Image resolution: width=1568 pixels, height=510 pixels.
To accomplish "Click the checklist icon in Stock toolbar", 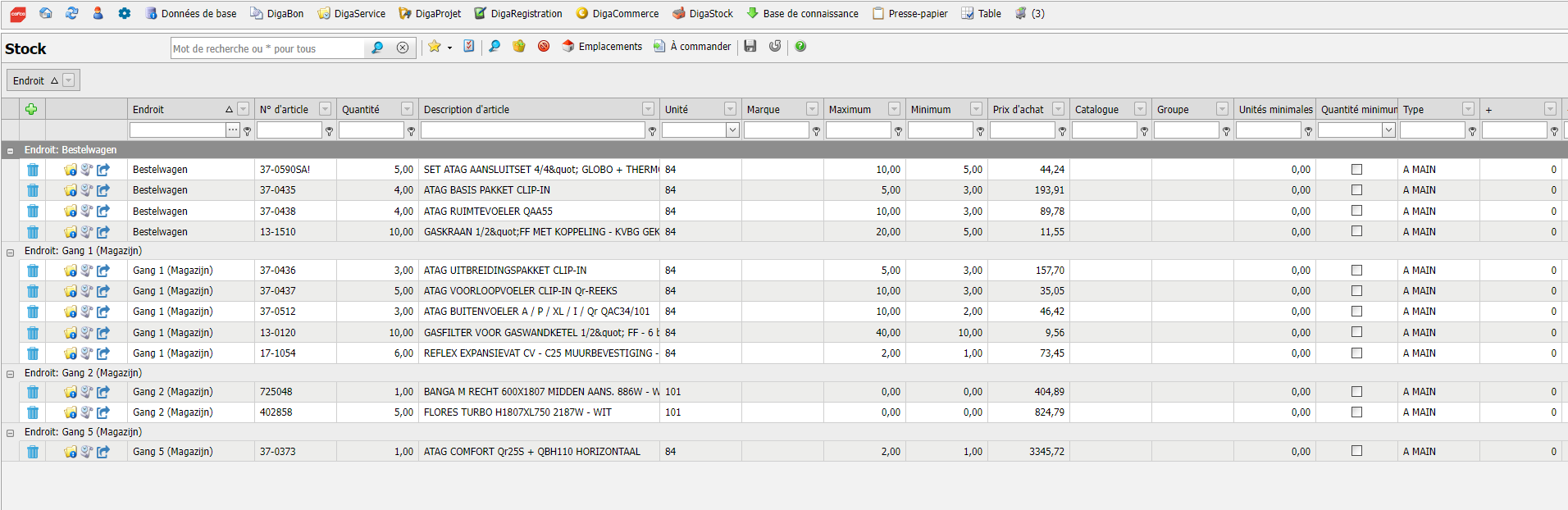I will (469, 47).
